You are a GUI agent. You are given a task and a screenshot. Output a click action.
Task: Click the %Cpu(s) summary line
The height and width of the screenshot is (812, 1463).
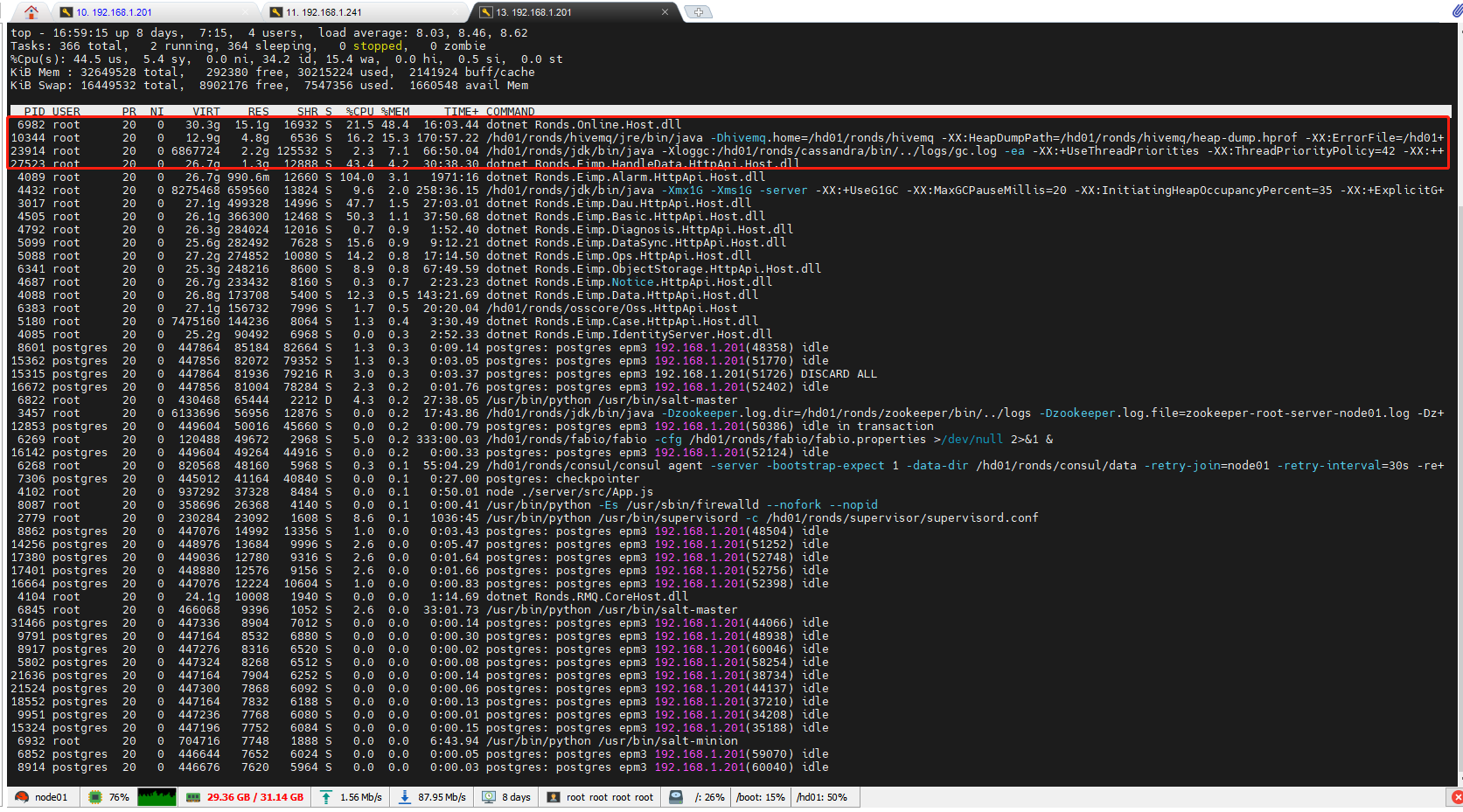click(287, 59)
